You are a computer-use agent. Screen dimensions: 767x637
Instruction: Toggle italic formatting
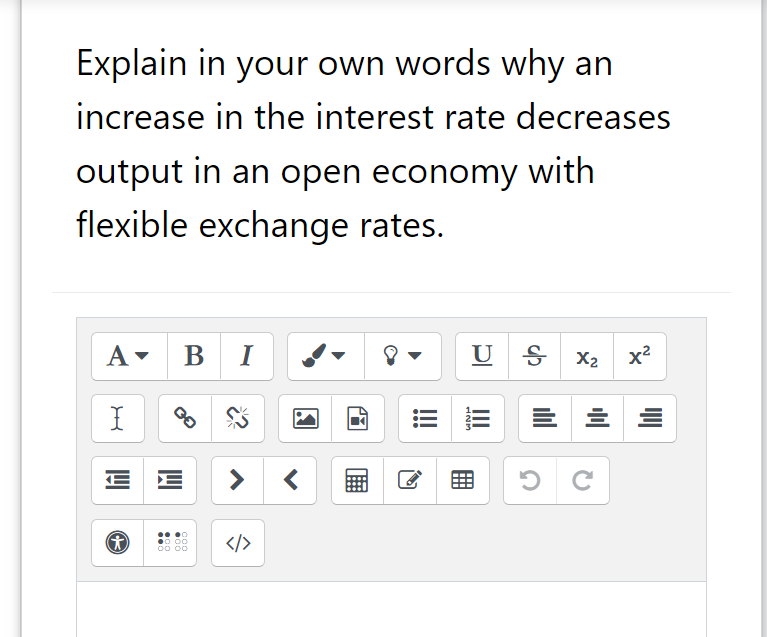[x=247, y=356]
